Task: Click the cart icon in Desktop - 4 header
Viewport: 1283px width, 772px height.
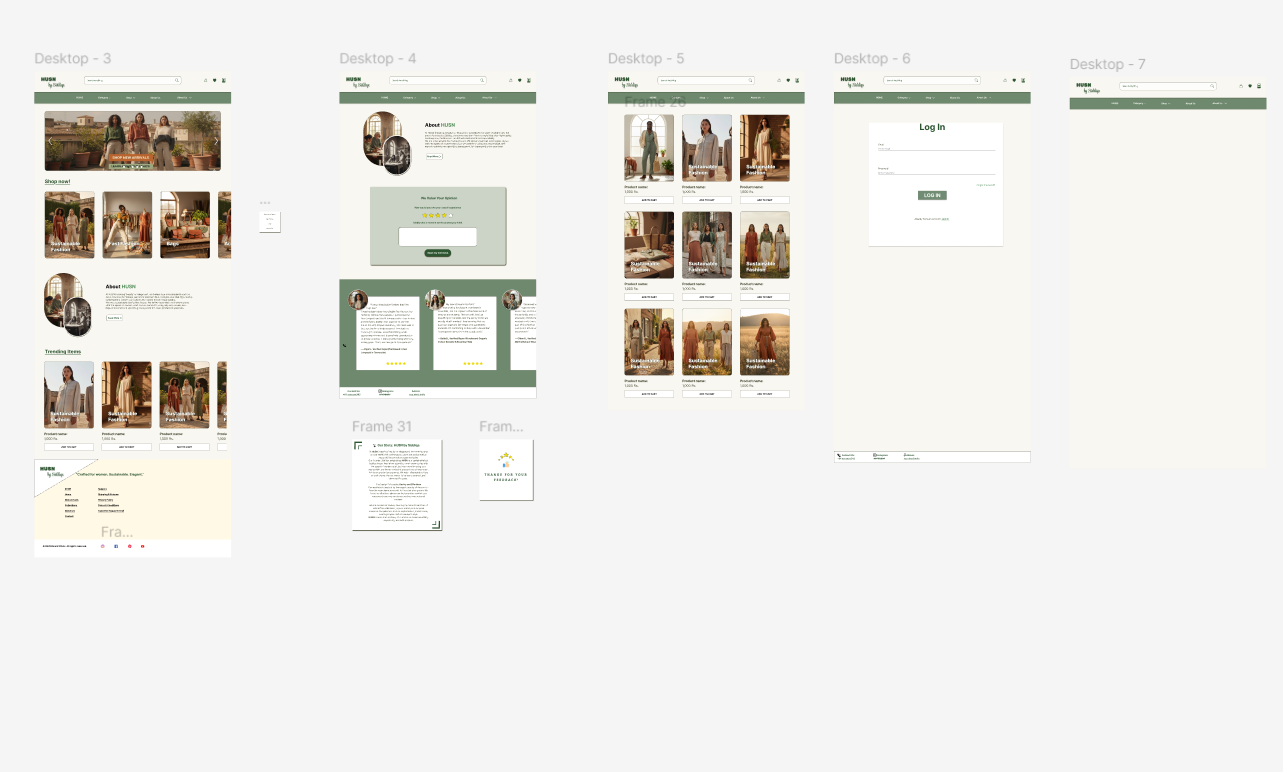Action: point(529,80)
